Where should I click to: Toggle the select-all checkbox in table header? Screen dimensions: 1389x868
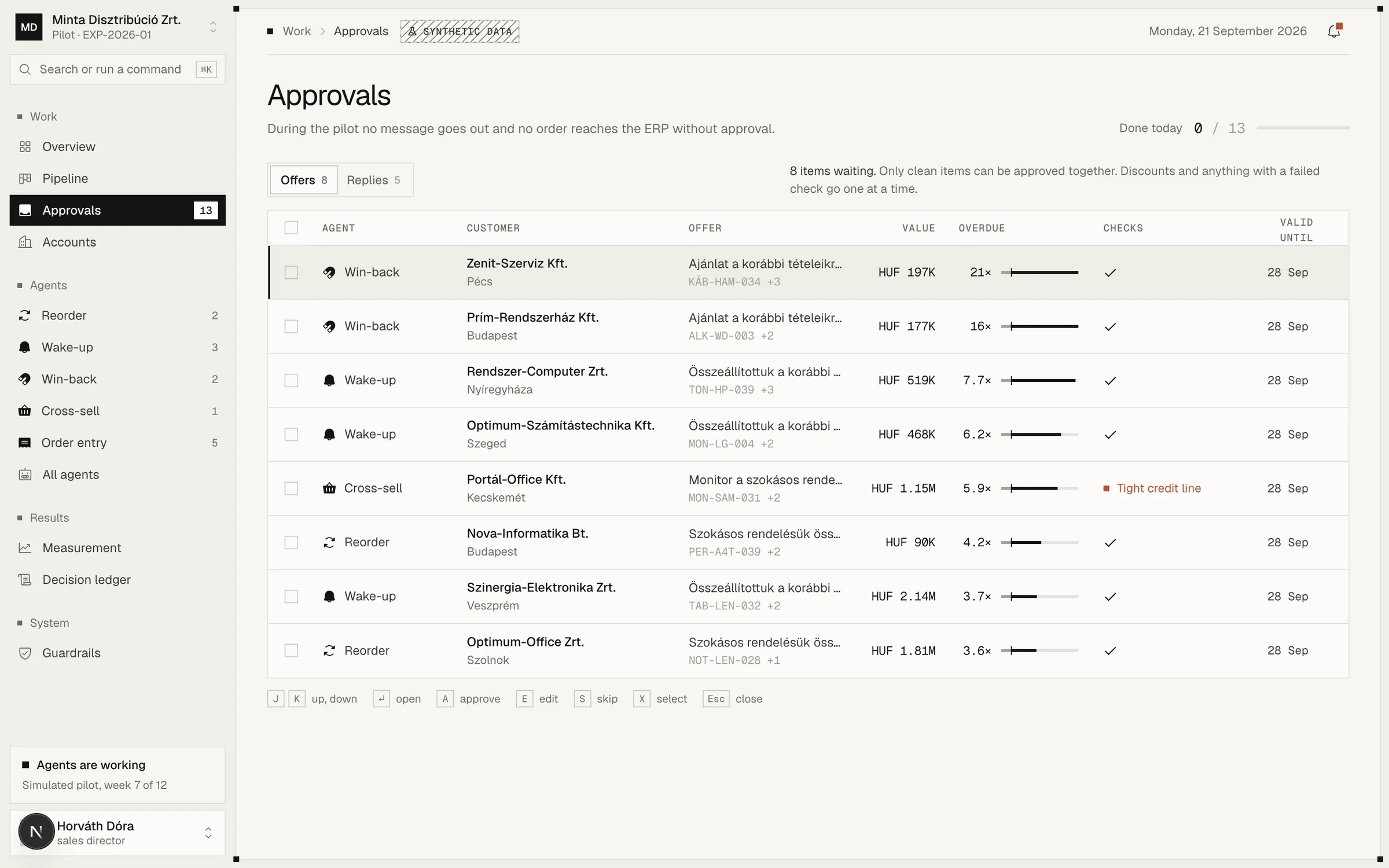pyautogui.click(x=291, y=228)
